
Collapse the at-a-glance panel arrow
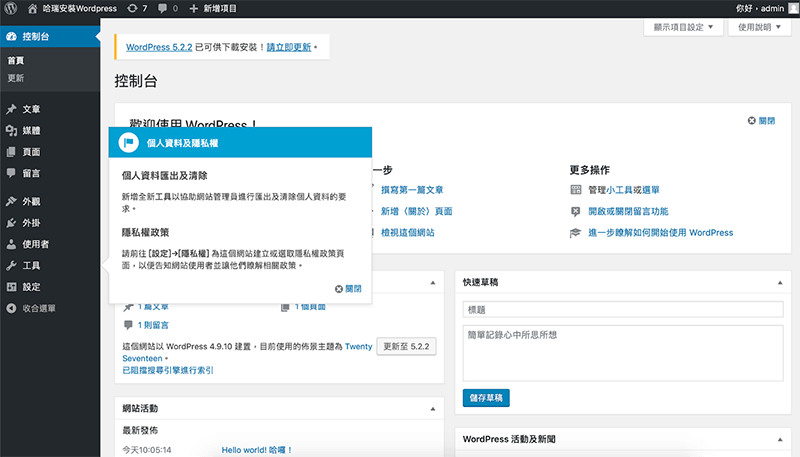[433, 283]
